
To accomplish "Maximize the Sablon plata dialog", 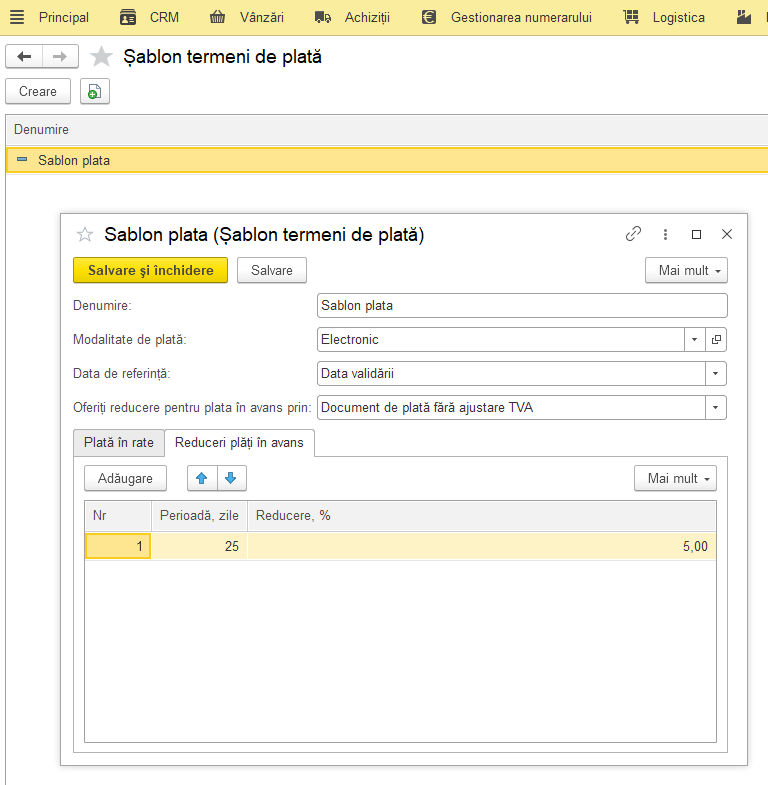I will click(x=696, y=234).
